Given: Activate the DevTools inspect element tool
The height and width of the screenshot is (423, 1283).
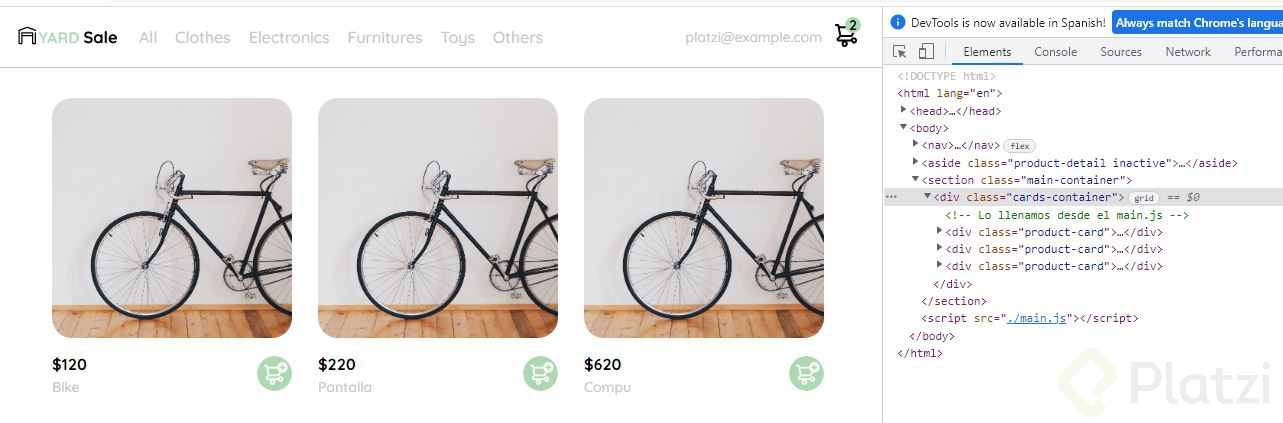Looking at the screenshot, I should (x=900, y=52).
